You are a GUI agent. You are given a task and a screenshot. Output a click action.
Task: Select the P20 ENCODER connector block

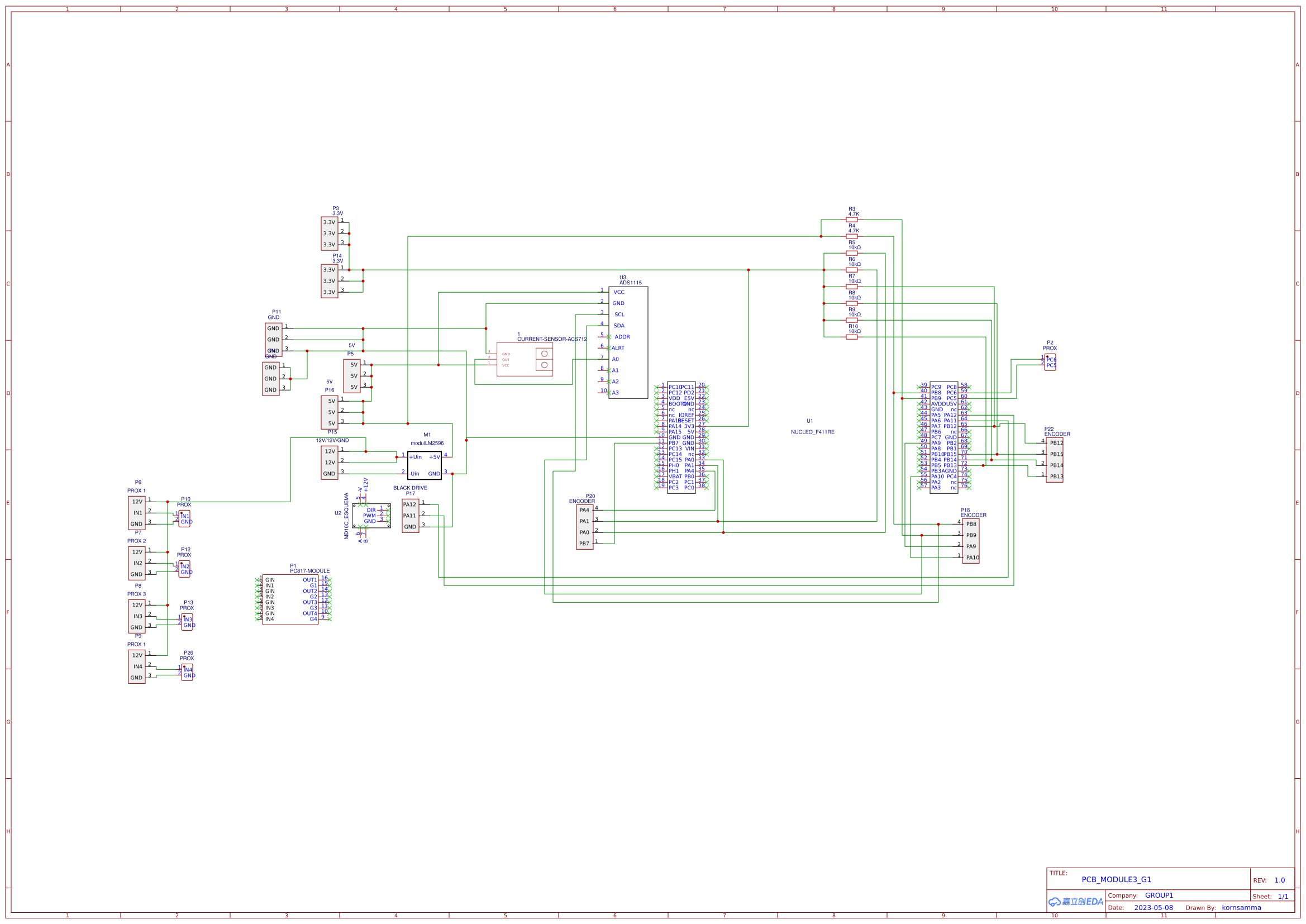click(584, 527)
